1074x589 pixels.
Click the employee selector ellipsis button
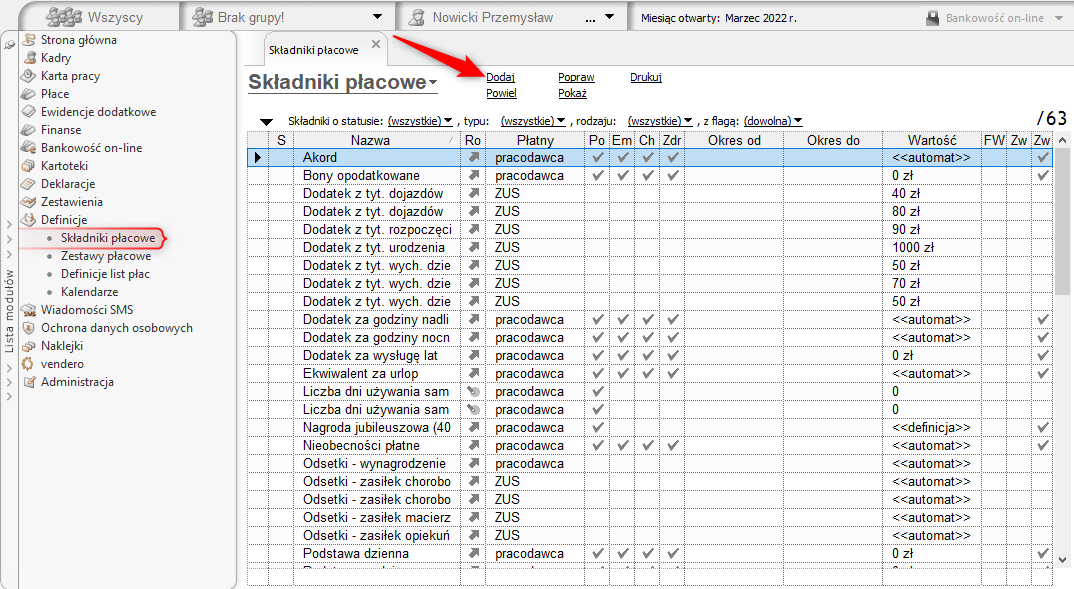(x=590, y=18)
